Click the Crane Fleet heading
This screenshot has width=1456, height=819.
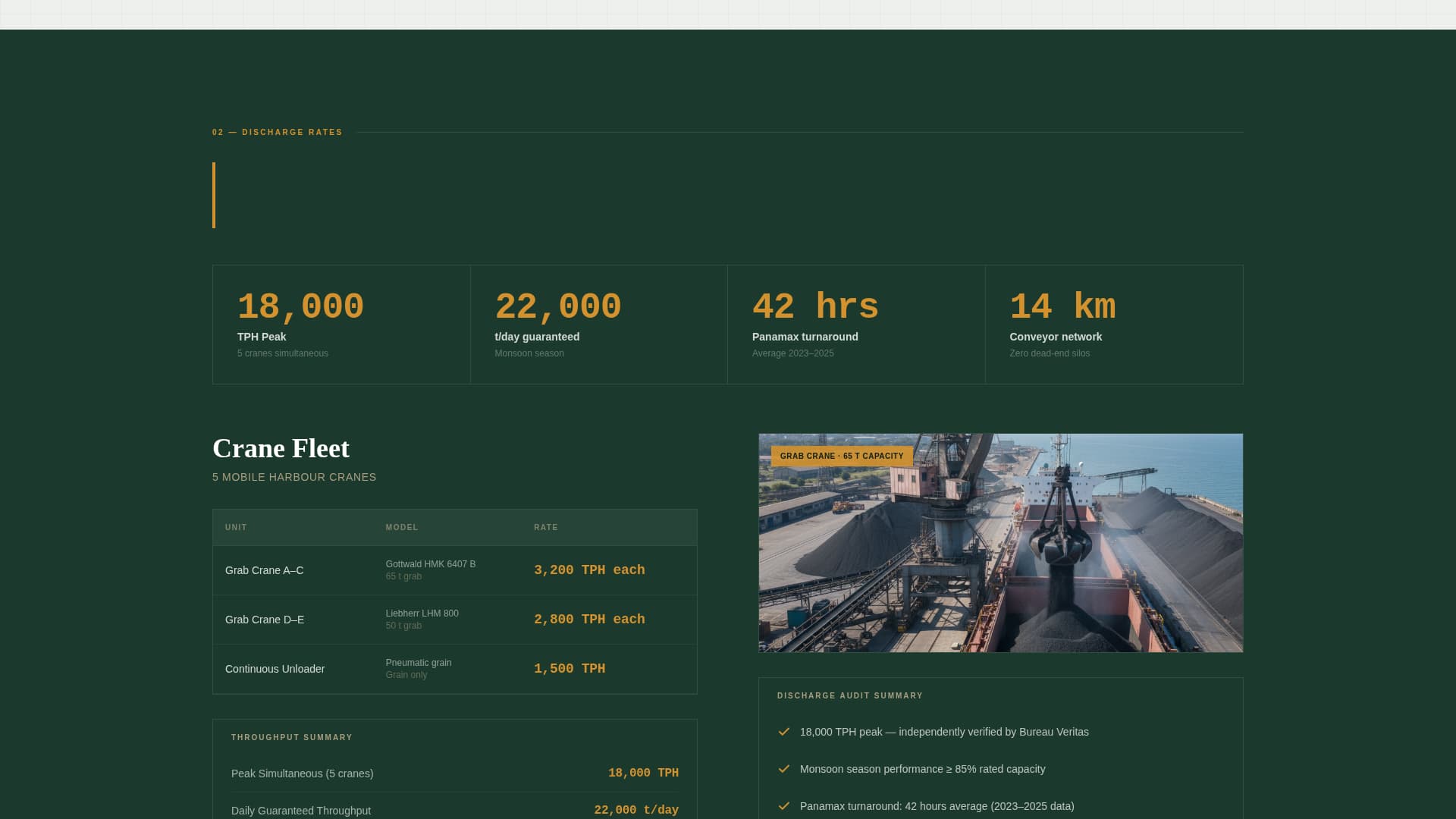pyautogui.click(x=281, y=448)
